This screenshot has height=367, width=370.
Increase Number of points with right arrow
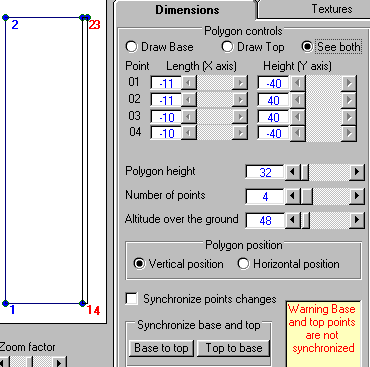[x=357, y=196]
